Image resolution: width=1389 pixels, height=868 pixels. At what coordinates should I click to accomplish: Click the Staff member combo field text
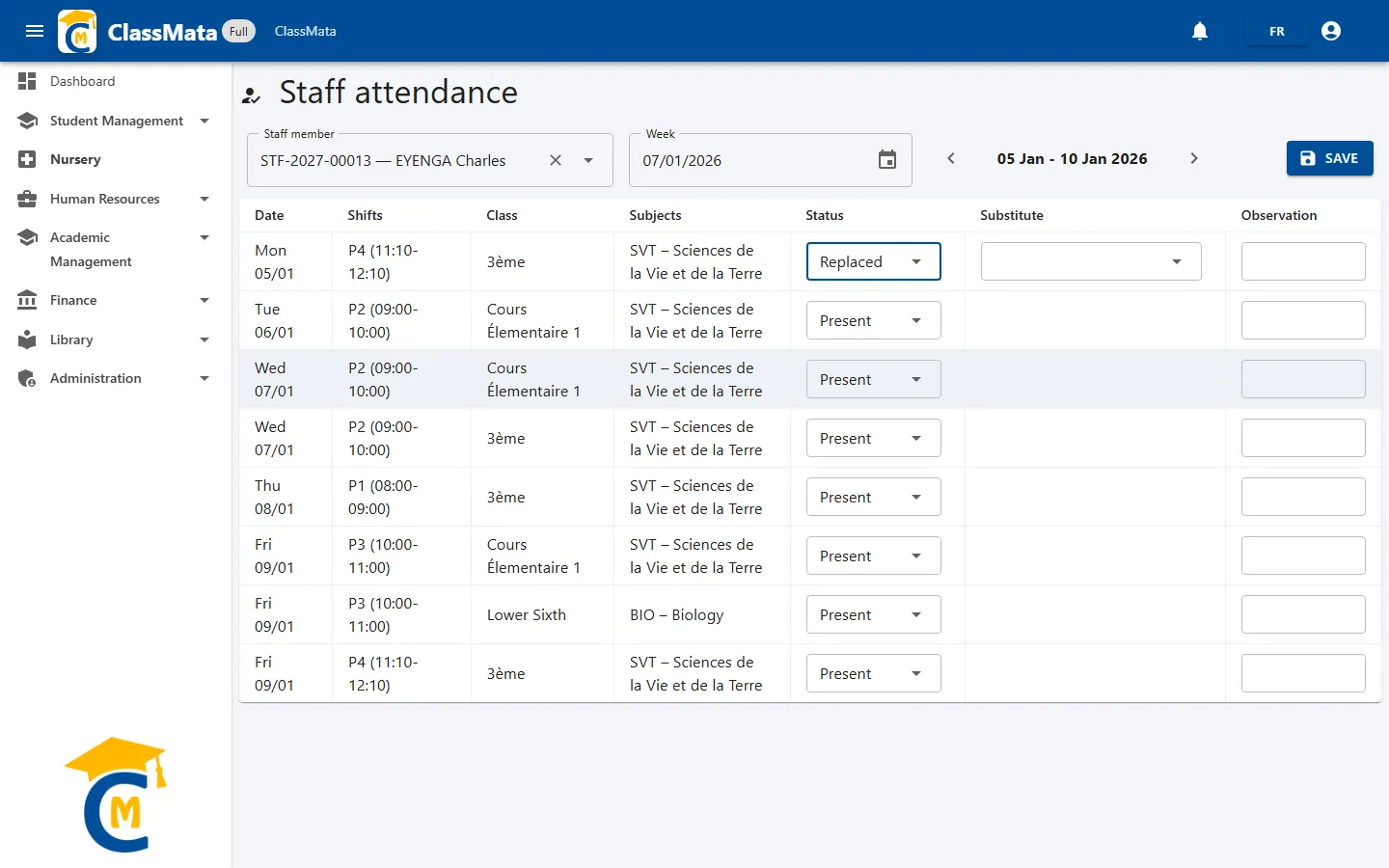point(383,160)
